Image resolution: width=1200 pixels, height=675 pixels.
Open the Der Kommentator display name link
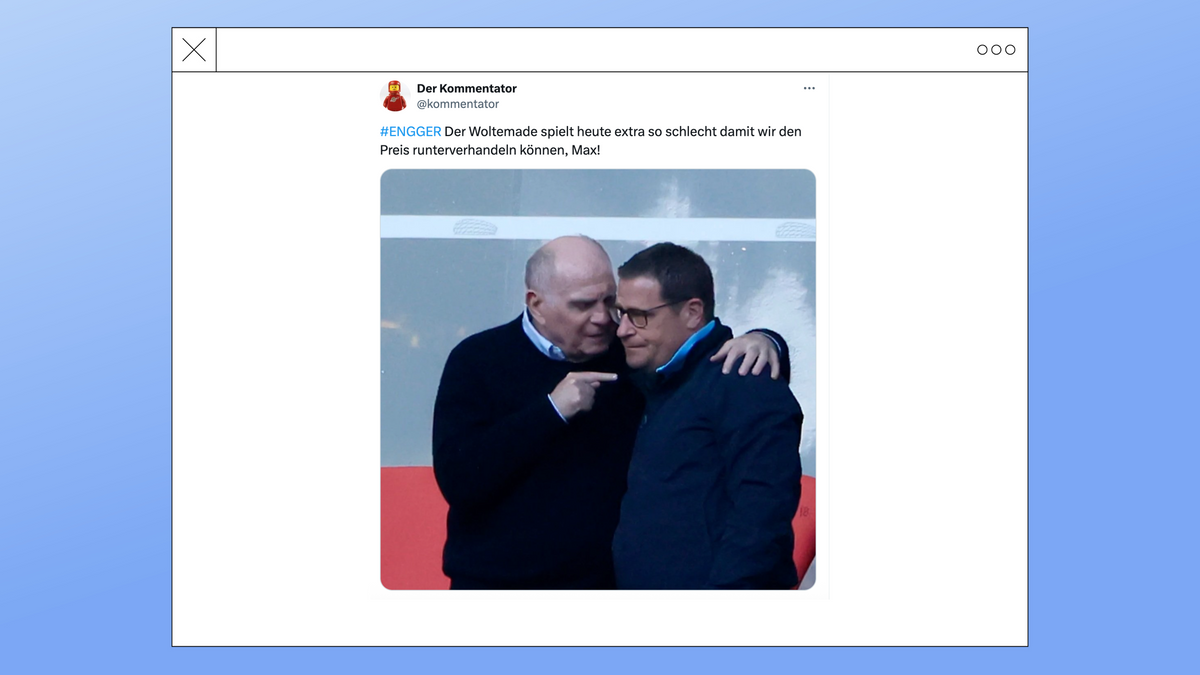pyautogui.click(x=467, y=88)
